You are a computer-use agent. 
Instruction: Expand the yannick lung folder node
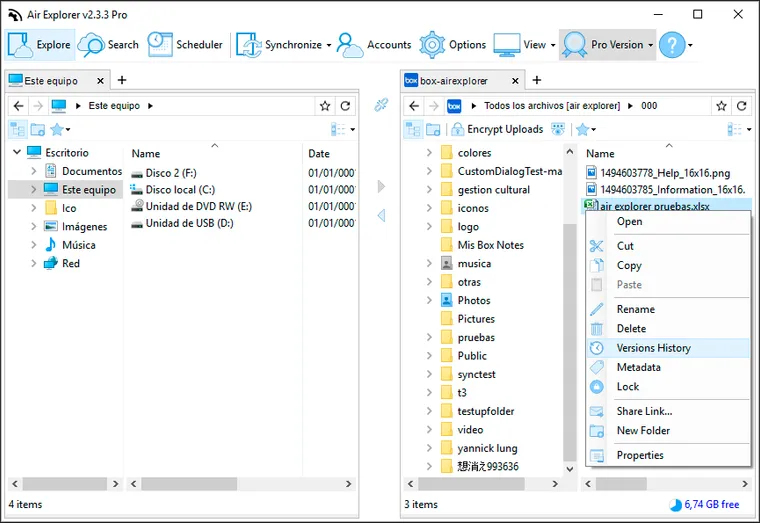click(429, 448)
